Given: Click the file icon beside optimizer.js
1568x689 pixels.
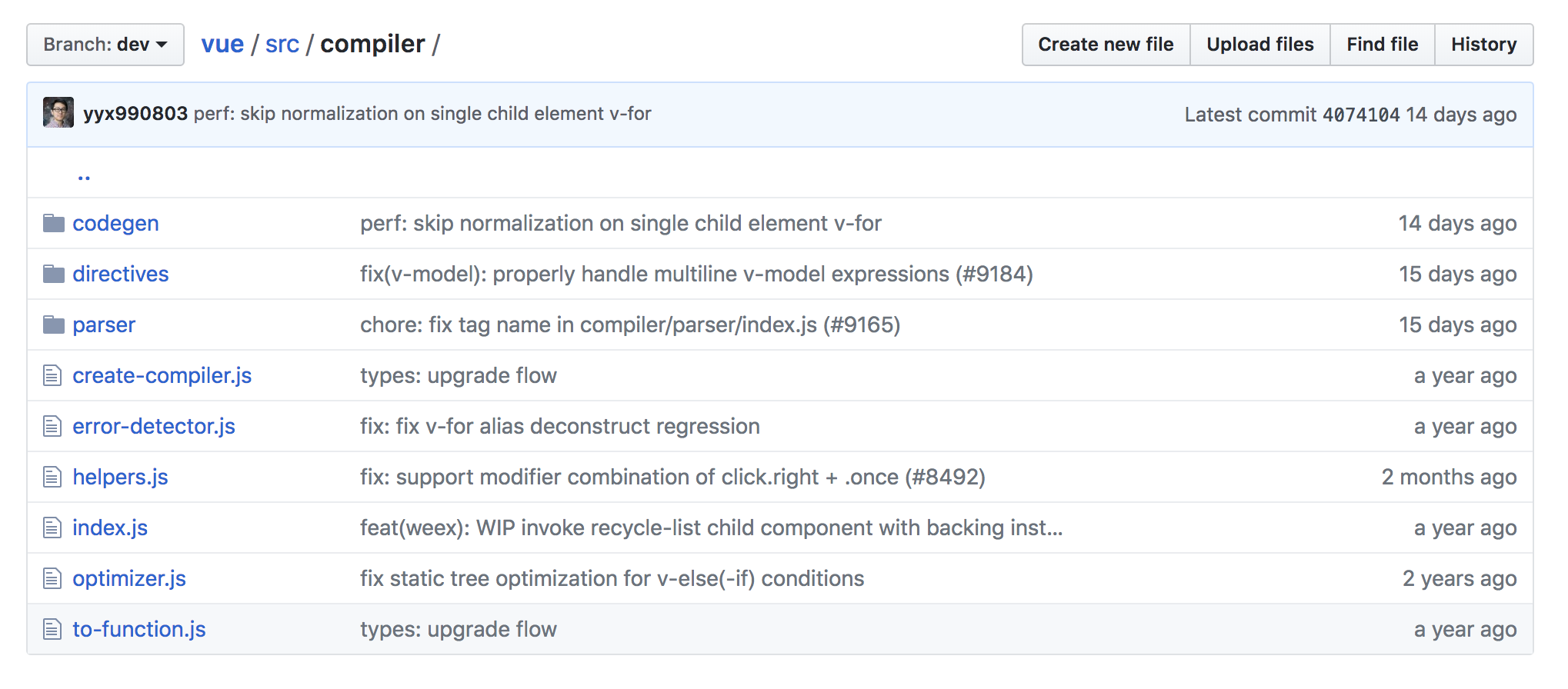Looking at the screenshot, I should click(x=52, y=579).
